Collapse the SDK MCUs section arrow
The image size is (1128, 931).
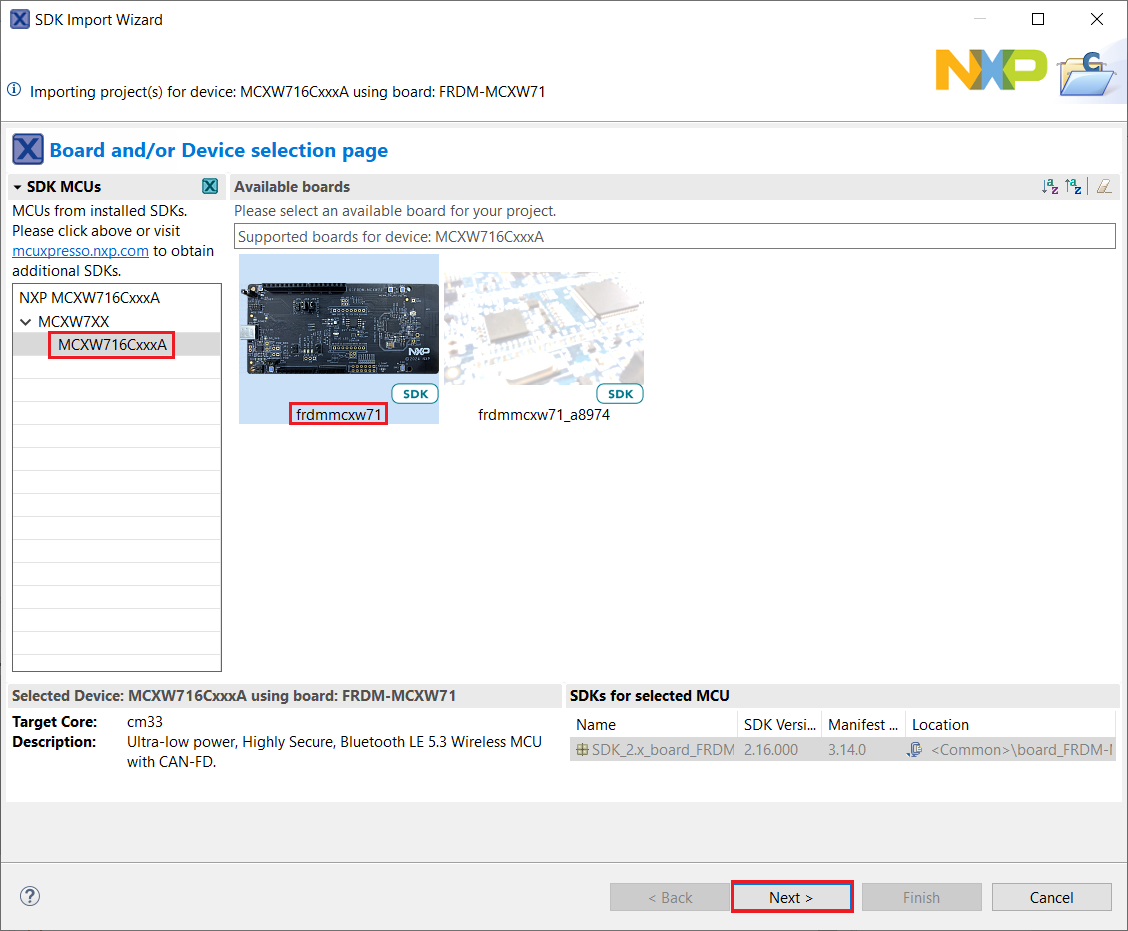click(x=18, y=187)
